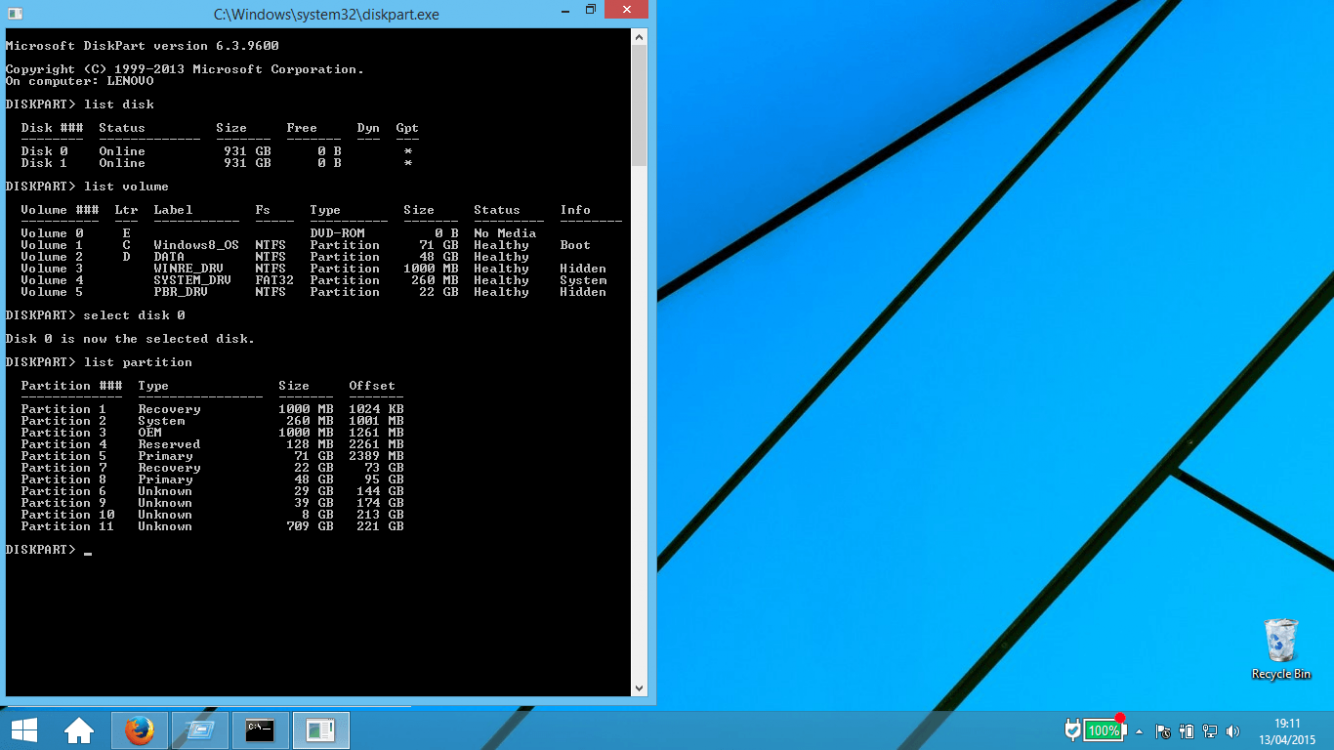
Task: Click the 'Windows8_OS' volume label
Action: [x=196, y=245]
